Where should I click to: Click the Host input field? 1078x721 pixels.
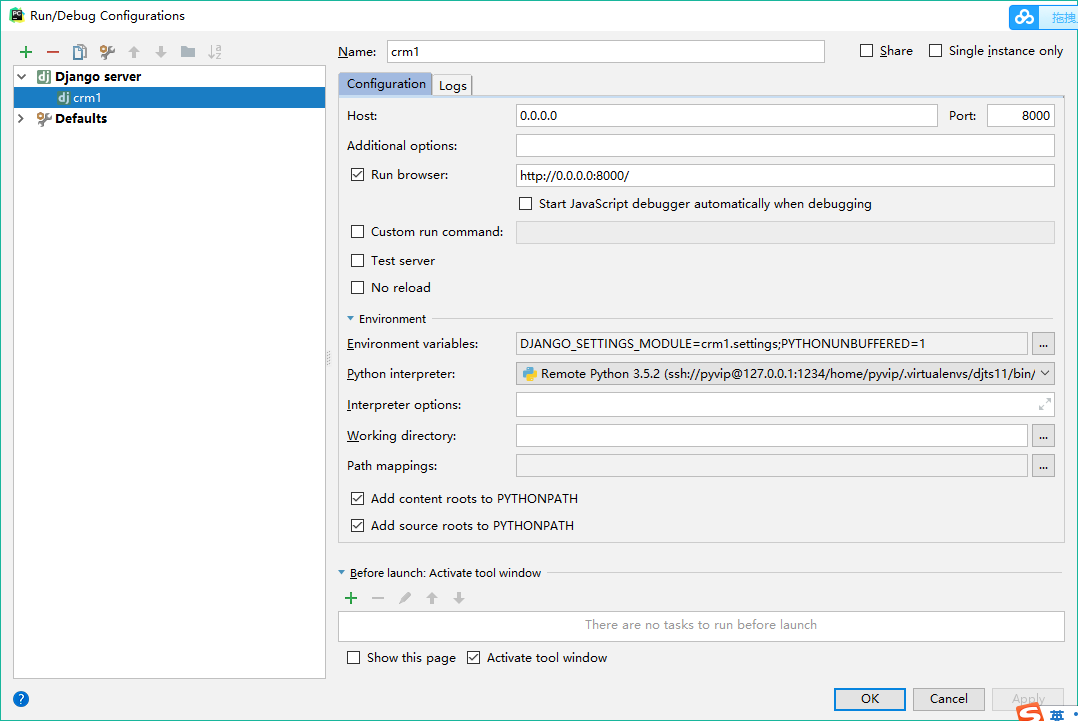pyautogui.click(x=727, y=115)
